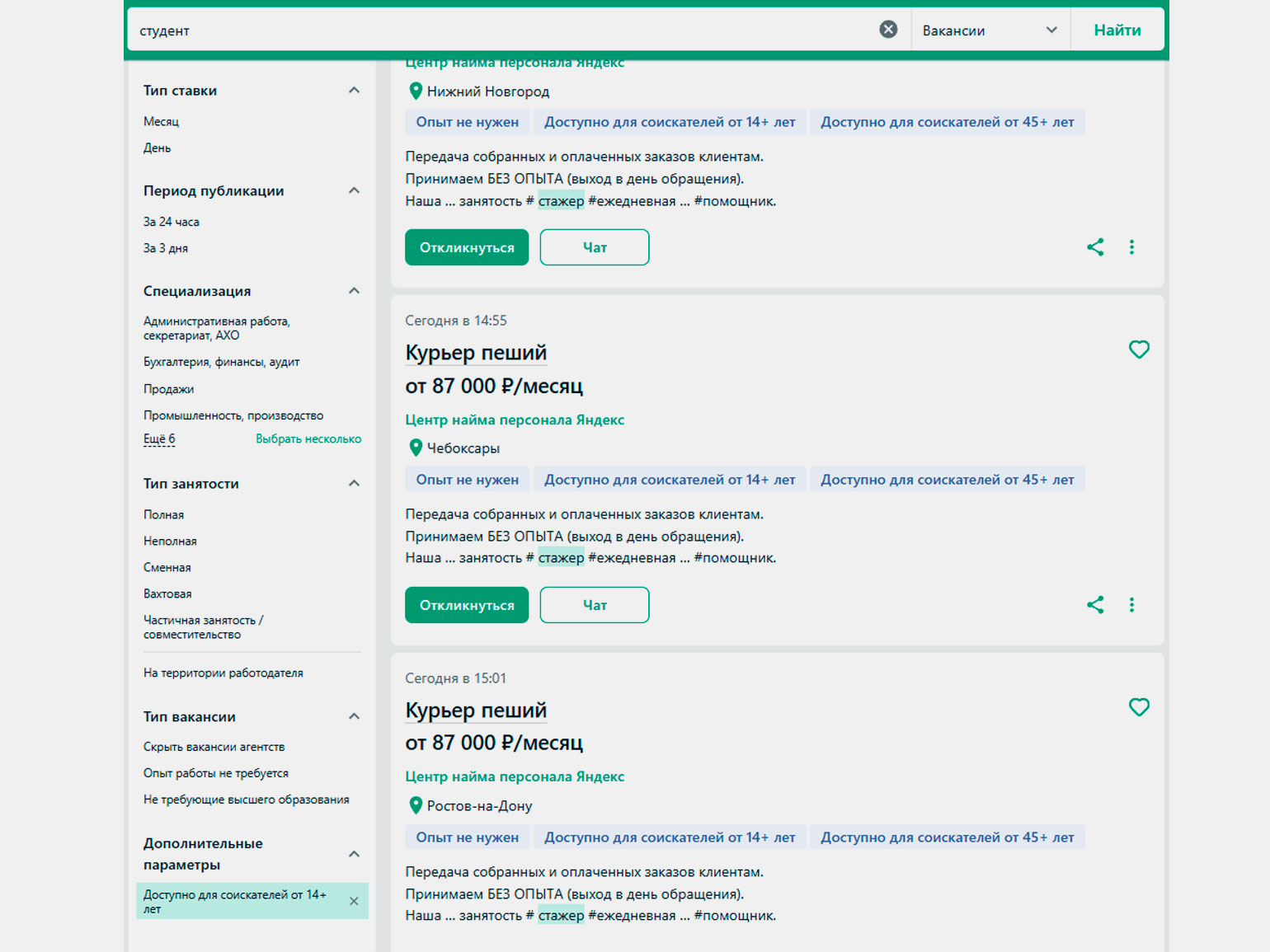This screenshot has width=1270, height=952.
Task: Click the Найти search button
Action: pos(1117,30)
